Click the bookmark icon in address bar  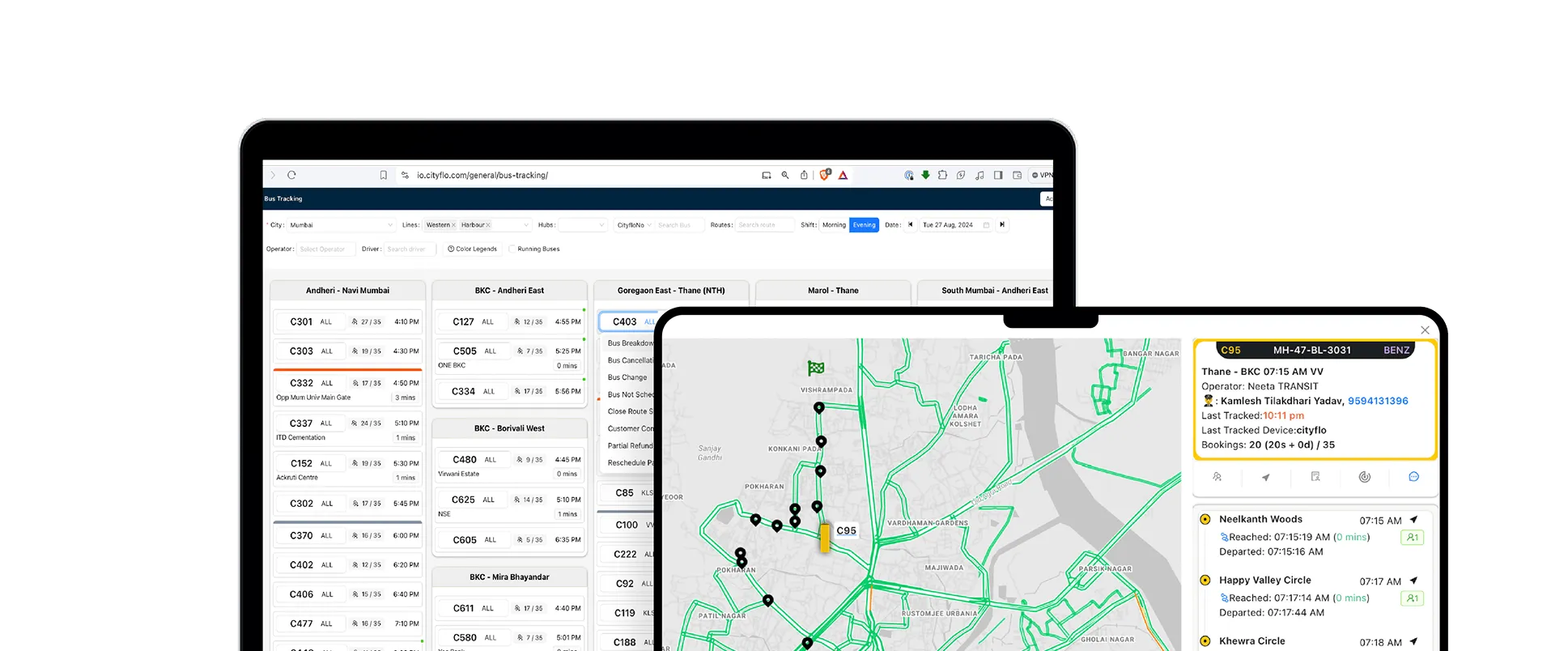[x=384, y=175]
